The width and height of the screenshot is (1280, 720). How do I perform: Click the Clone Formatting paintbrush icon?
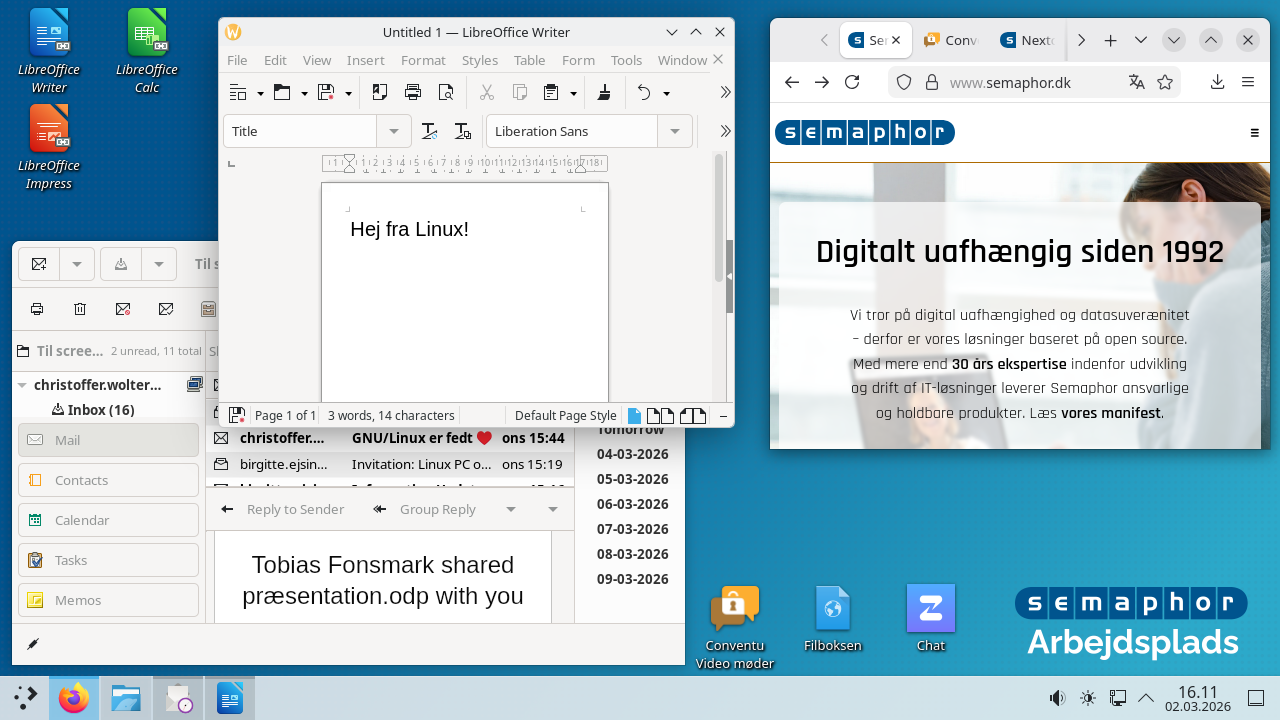603,93
